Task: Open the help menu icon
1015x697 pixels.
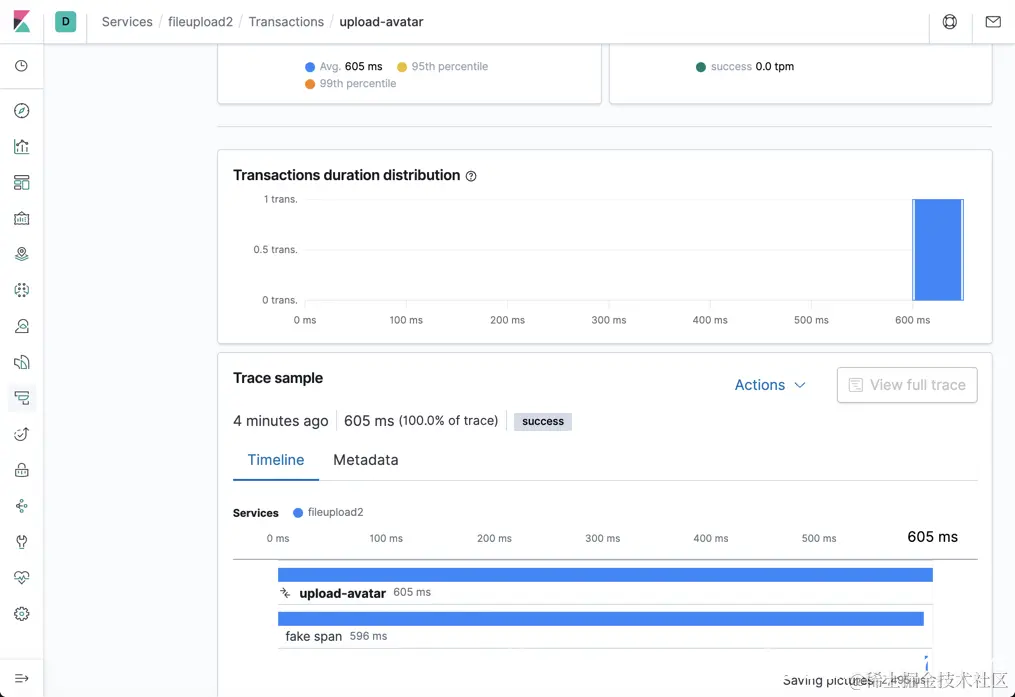Action: pyautogui.click(x=950, y=21)
